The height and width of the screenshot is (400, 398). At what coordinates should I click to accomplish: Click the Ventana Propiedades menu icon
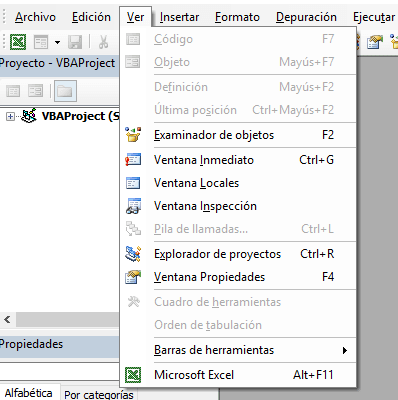click(133, 277)
